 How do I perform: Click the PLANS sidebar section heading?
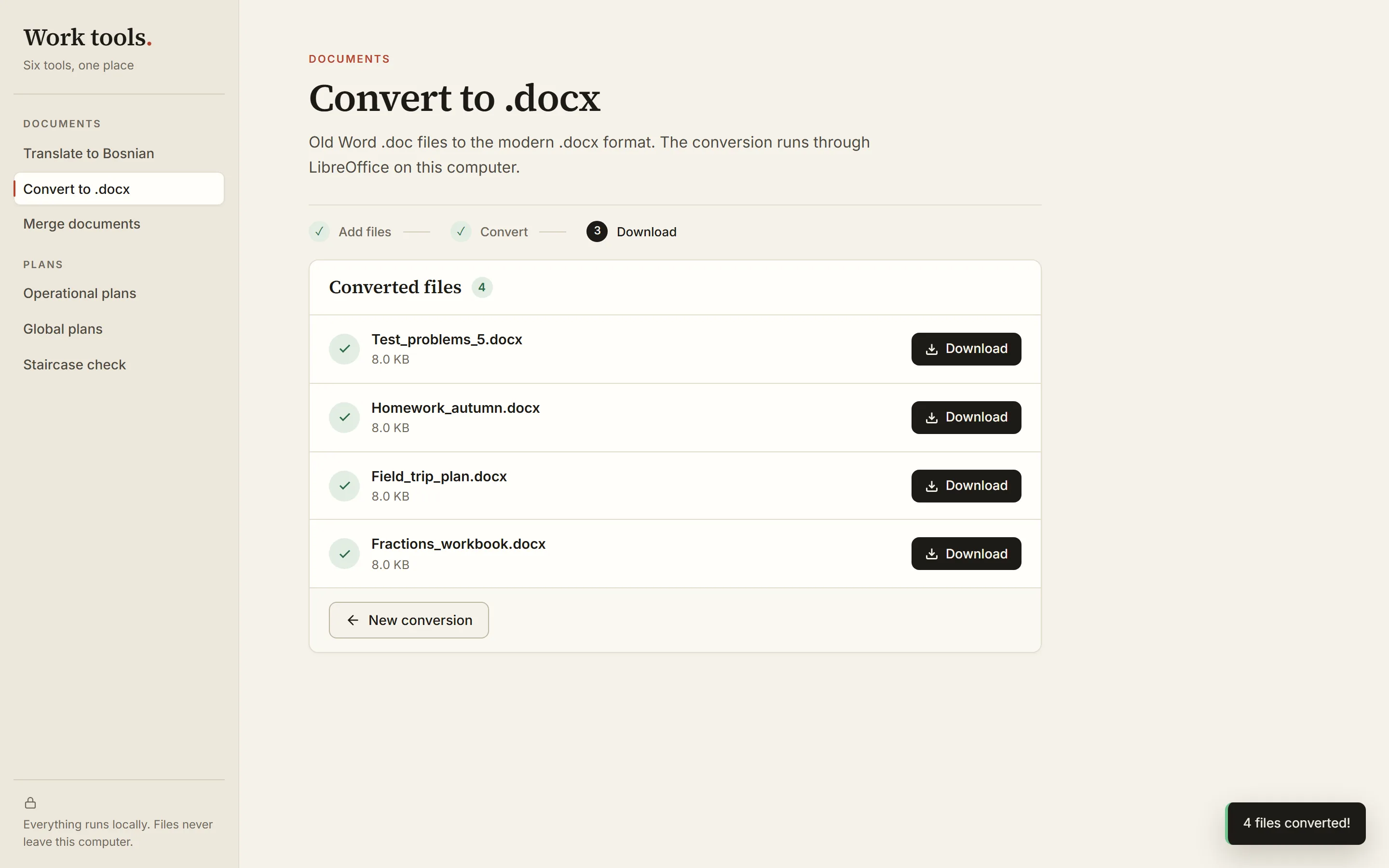click(x=43, y=265)
